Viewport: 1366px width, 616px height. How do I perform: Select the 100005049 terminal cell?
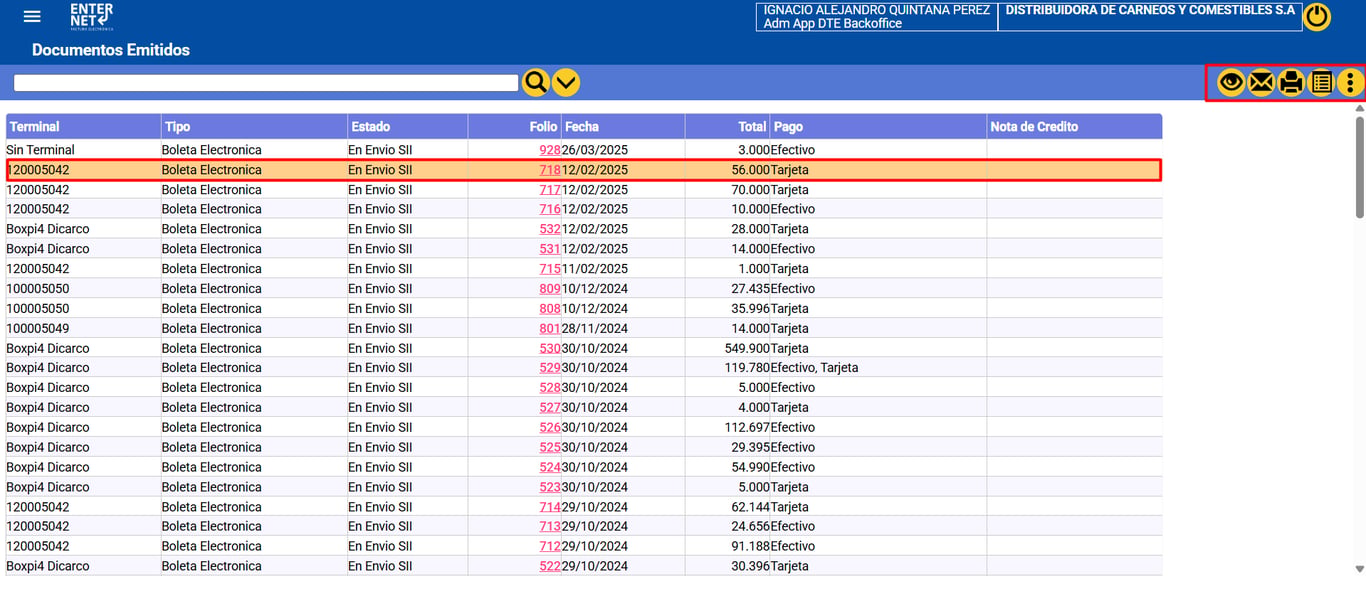[84, 328]
